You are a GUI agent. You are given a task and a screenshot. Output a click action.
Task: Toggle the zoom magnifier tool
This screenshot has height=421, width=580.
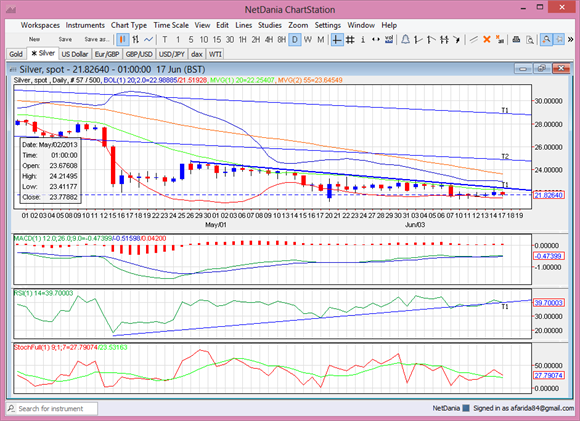[x=546, y=39]
